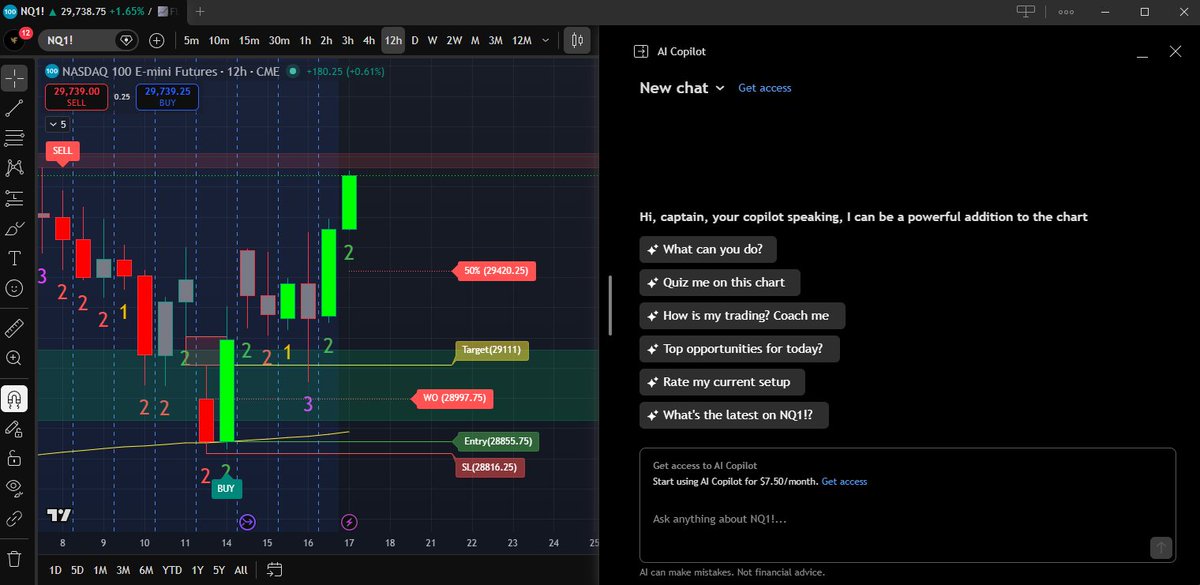Click the red 29,739.00 SELL button
The height and width of the screenshot is (585, 1200).
74,96
